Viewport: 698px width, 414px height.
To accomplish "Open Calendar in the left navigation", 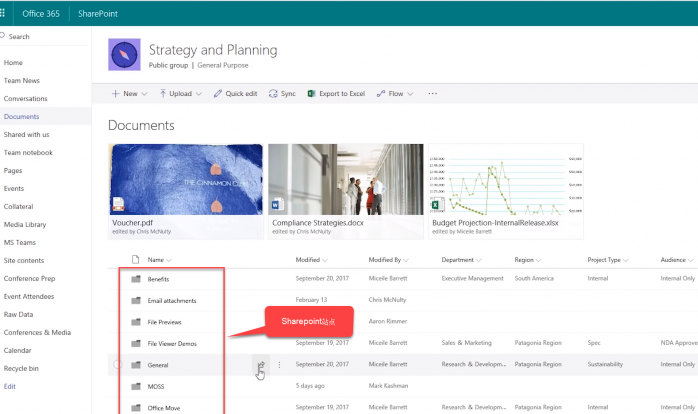I will coord(17,350).
